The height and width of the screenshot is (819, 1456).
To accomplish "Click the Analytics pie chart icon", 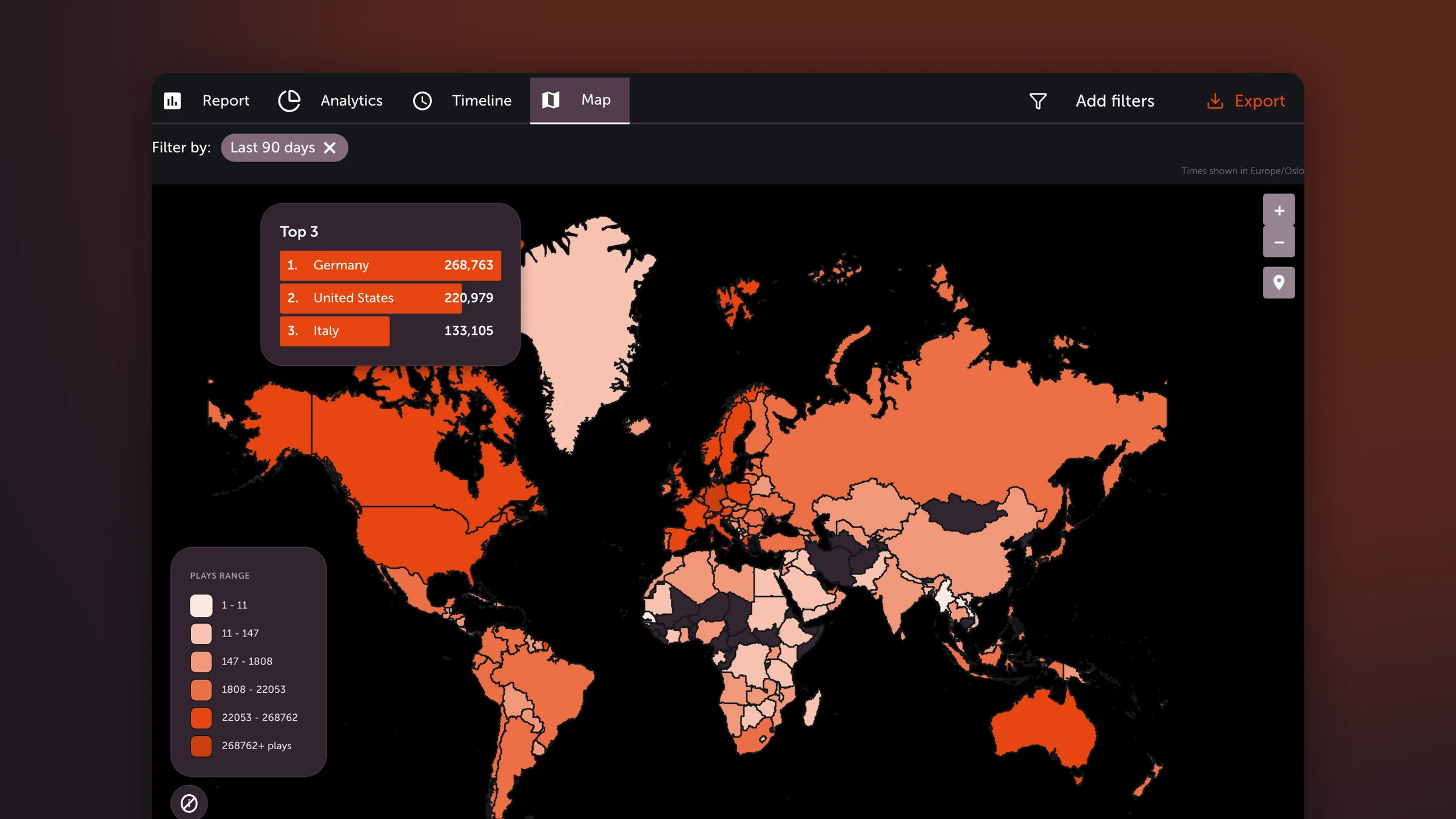I will tap(289, 101).
